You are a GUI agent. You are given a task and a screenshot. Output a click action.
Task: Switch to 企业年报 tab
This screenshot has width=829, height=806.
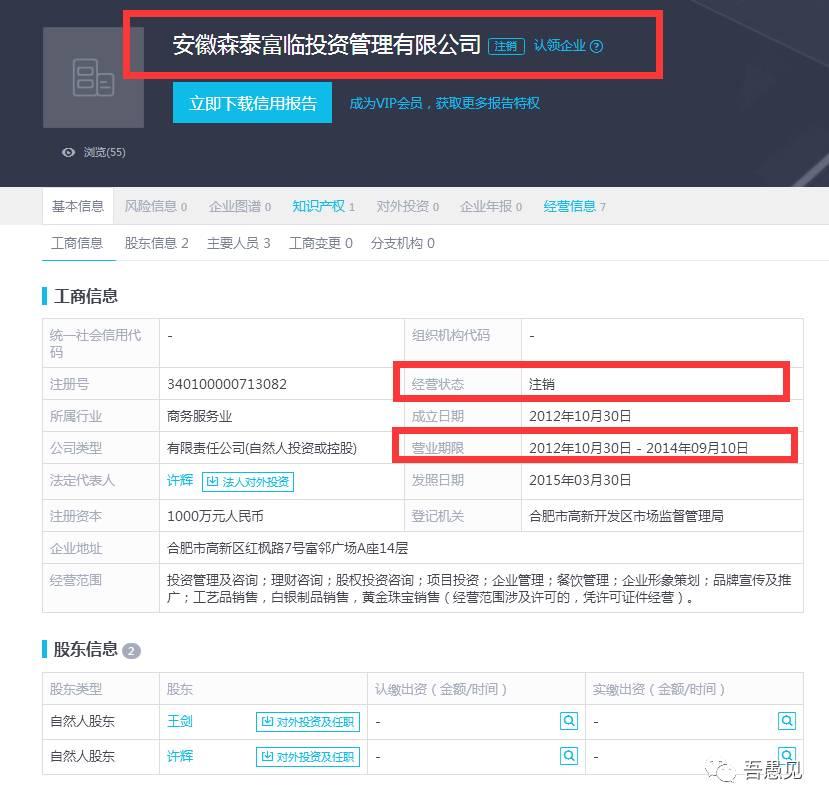point(491,206)
